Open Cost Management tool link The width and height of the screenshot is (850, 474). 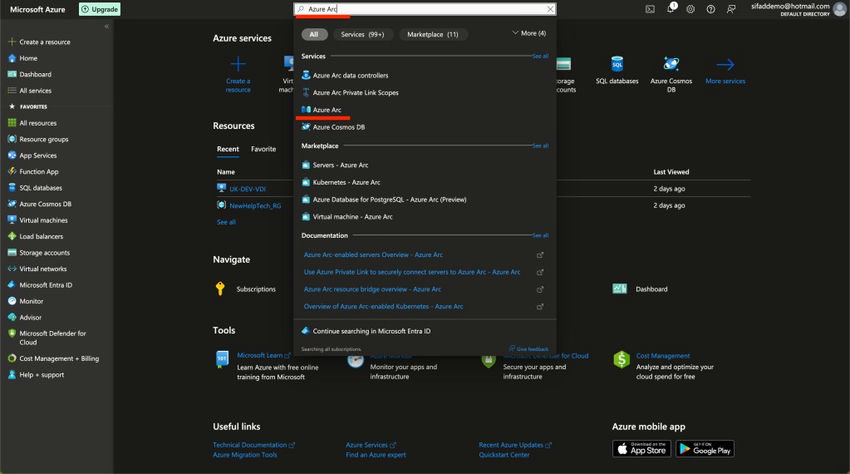663,356
